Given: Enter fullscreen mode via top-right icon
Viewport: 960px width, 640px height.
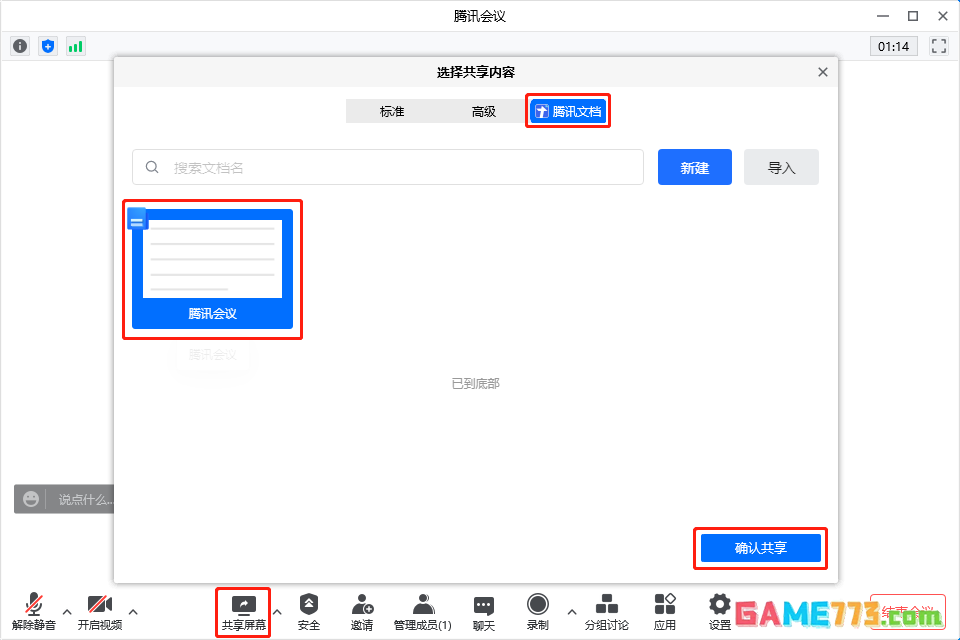Looking at the screenshot, I should [x=938, y=46].
